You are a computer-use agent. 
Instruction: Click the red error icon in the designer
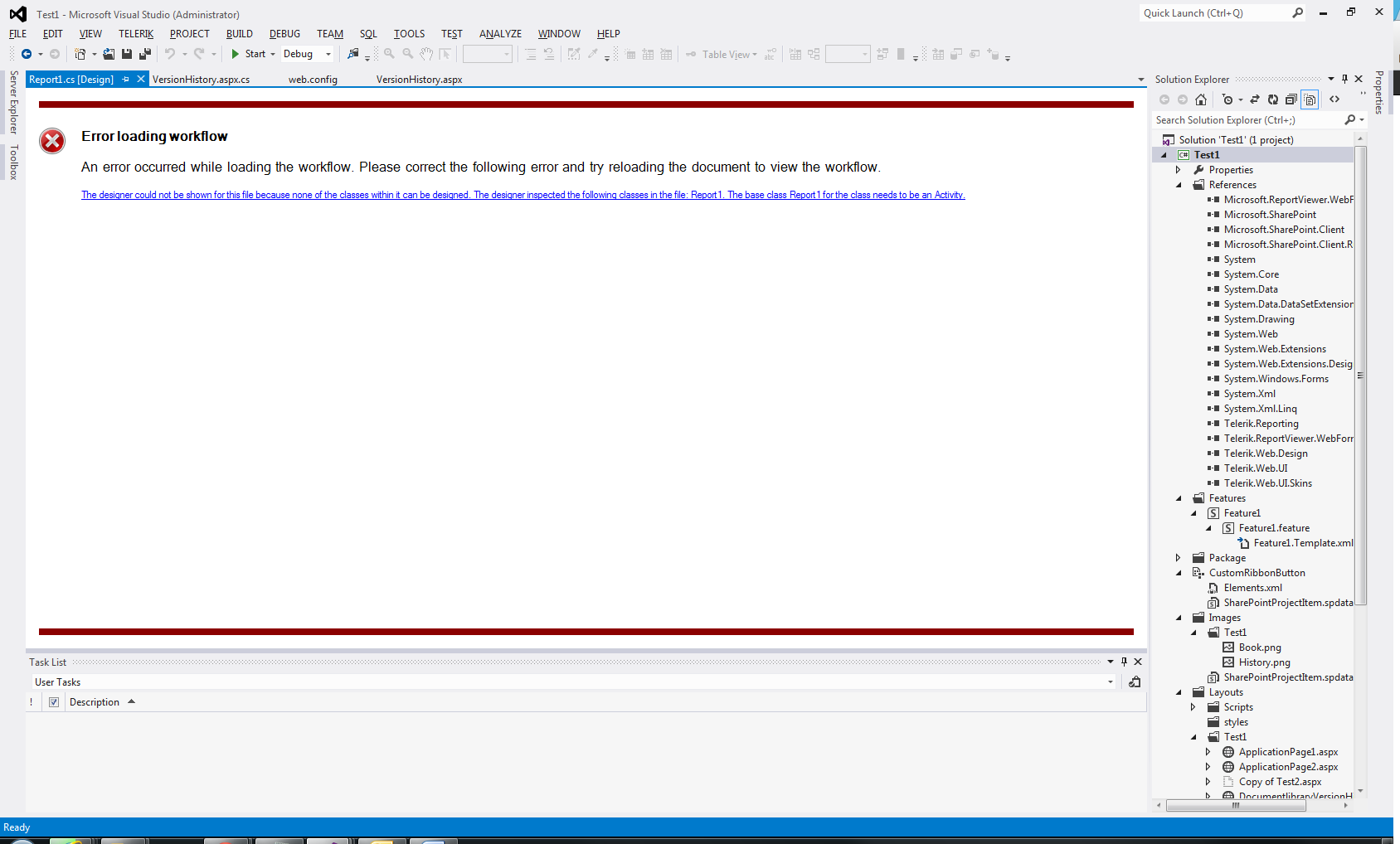coord(52,141)
